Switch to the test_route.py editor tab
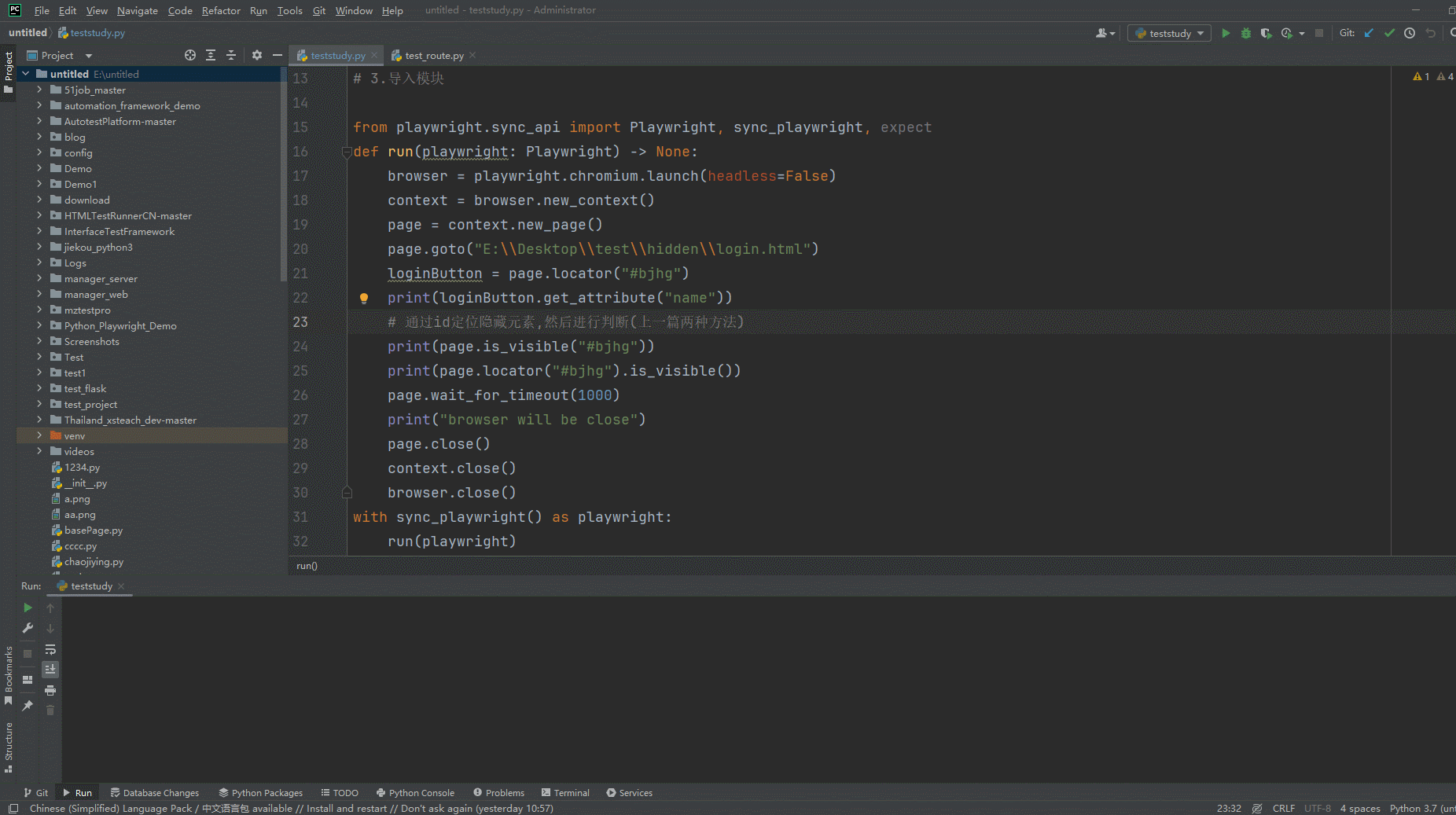 pos(433,56)
